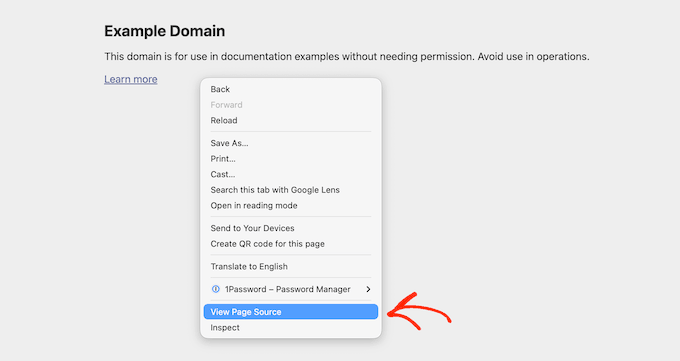Choose Print... from the context menu
This screenshot has width=680, height=361.
pos(291,159)
